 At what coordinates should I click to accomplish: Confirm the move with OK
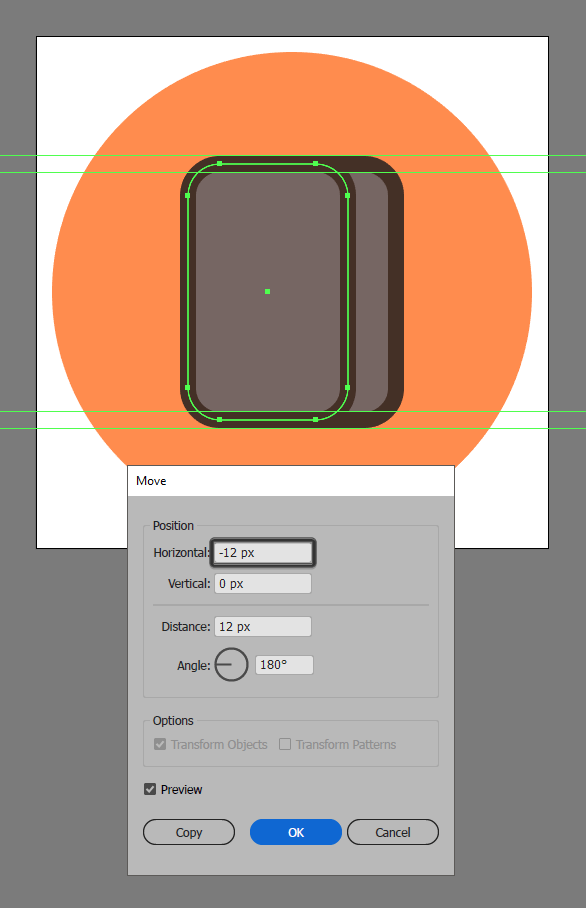click(296, 832)
